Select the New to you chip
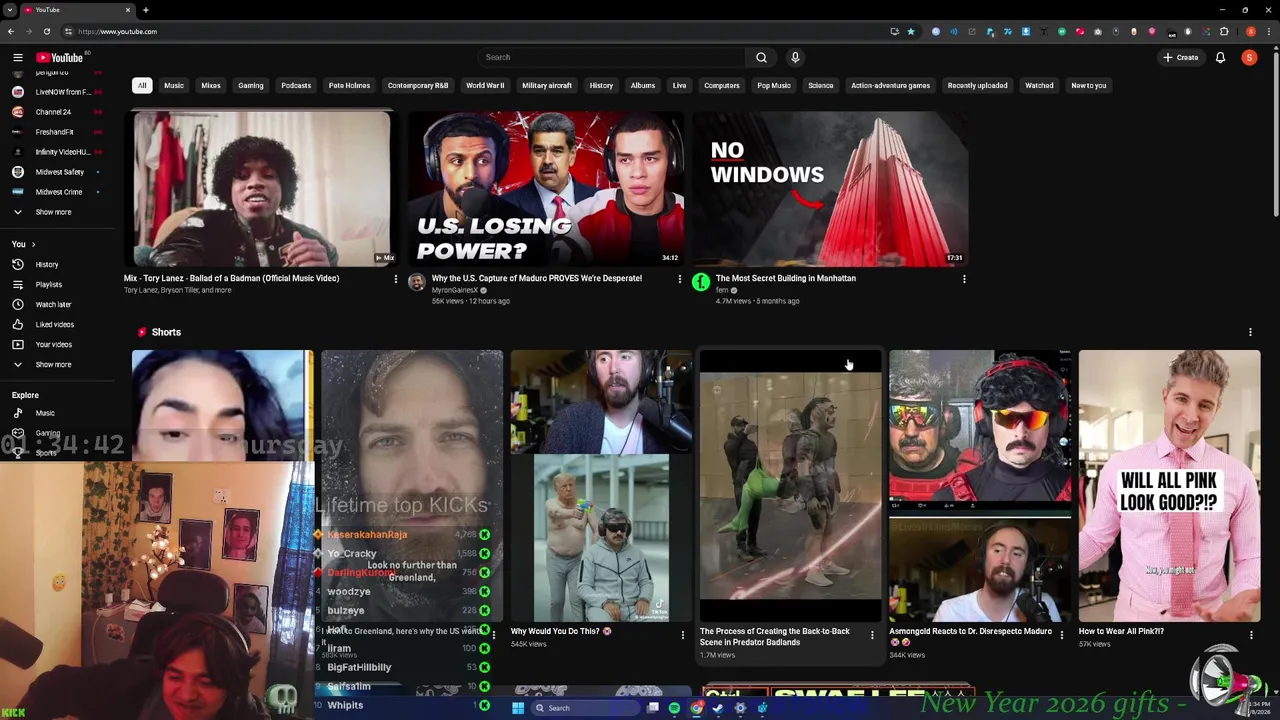 pyautogui.click(x=1089, y=86)
